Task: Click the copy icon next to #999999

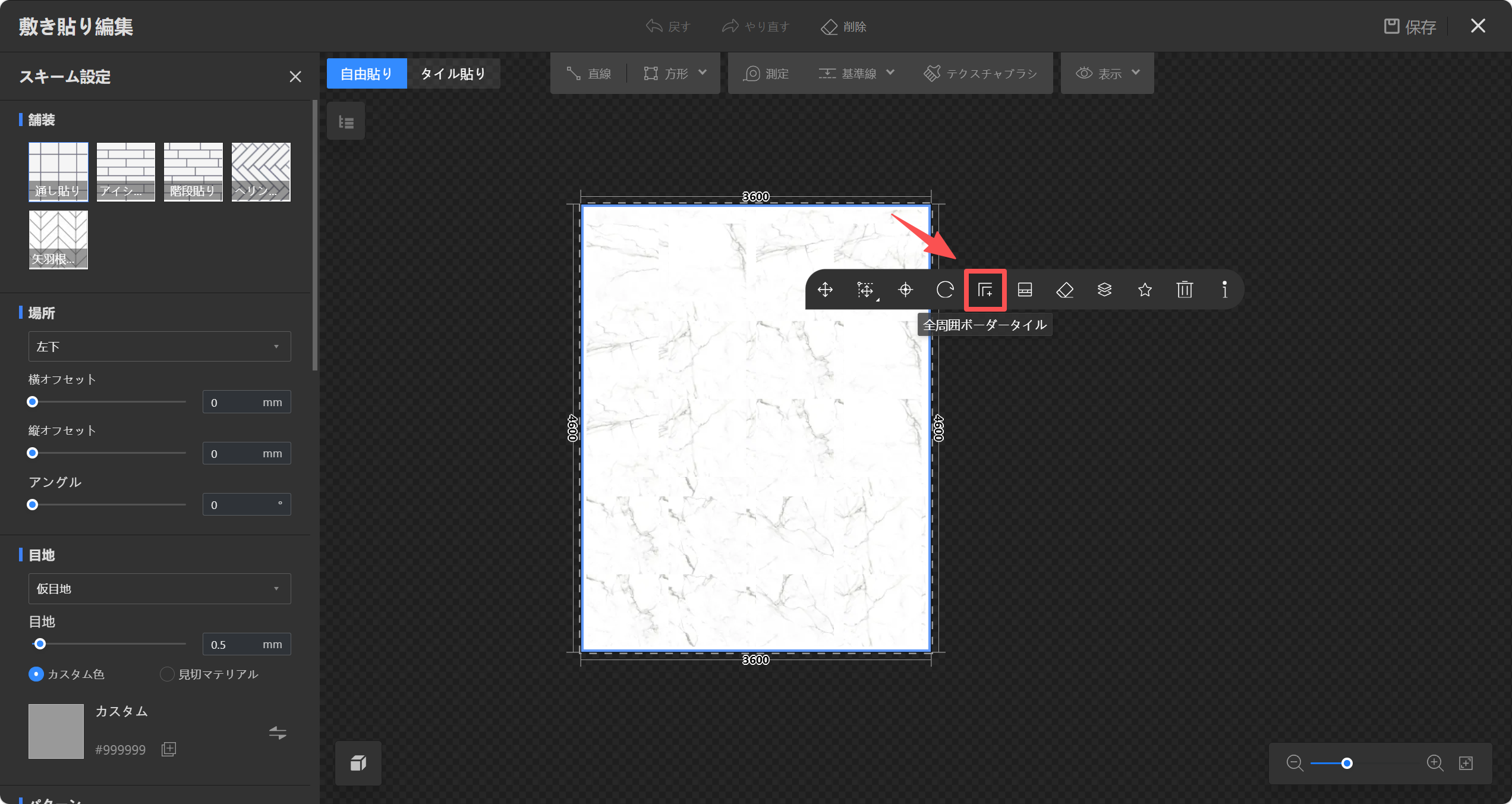Action: (169, 749)
